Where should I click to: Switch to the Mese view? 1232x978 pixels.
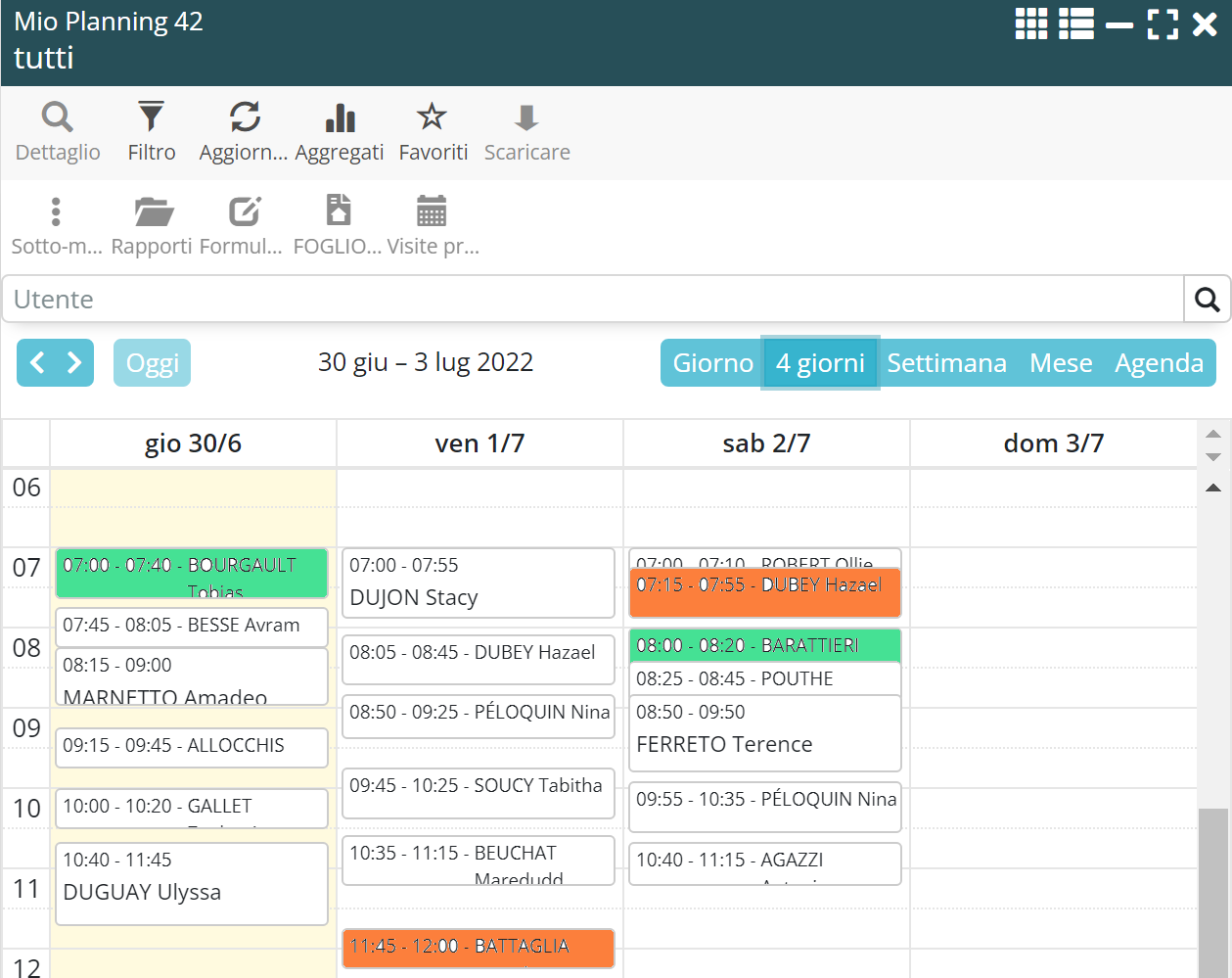(x=1061, y=363)
